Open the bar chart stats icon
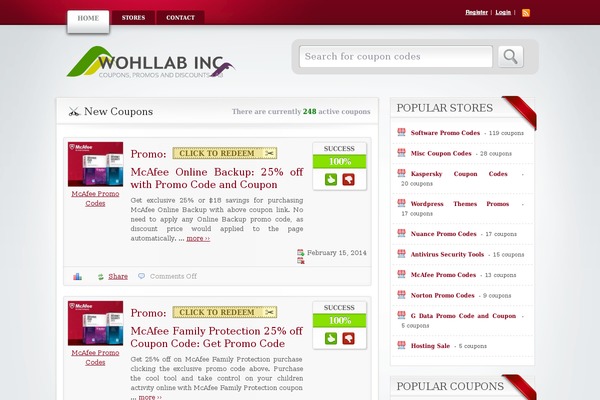This screenshot has height=400, width=600. point(77,276)
